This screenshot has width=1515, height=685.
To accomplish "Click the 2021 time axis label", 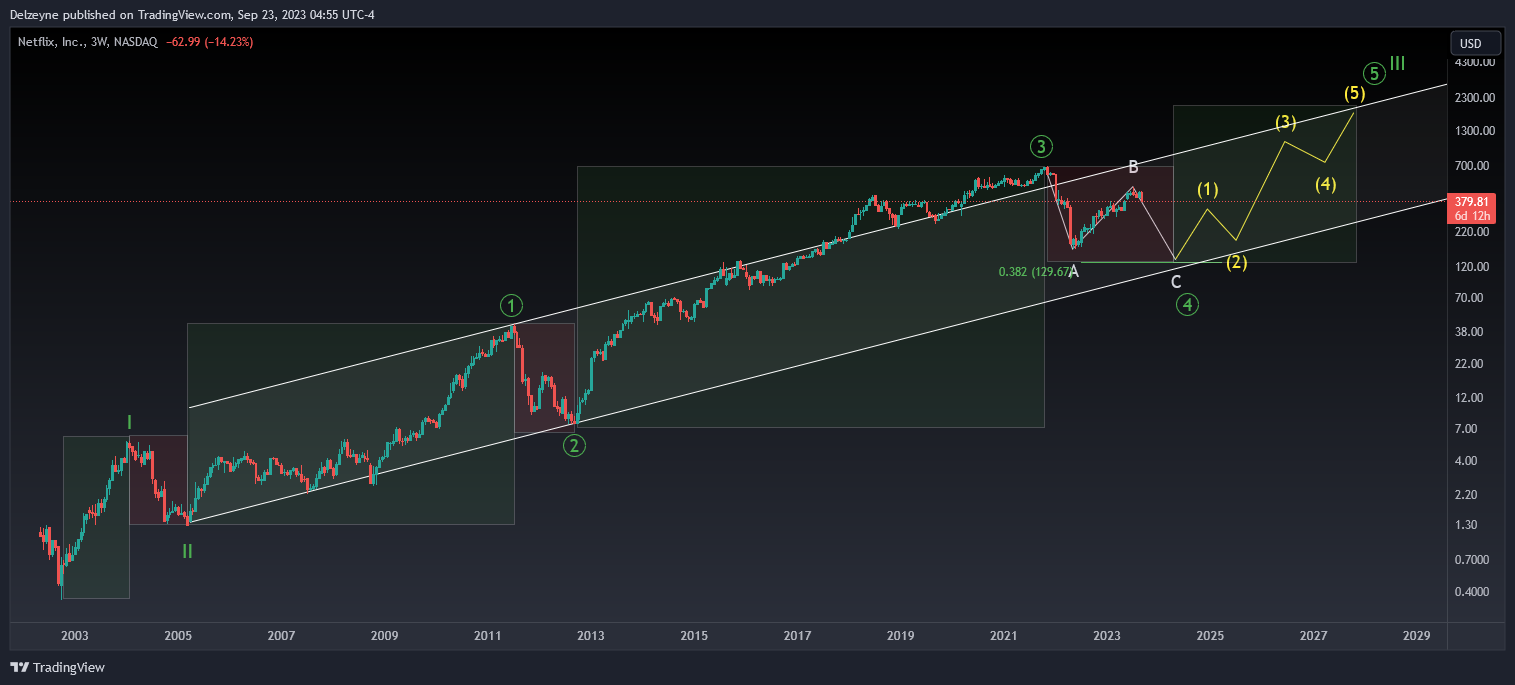I will pos(1004,636).
